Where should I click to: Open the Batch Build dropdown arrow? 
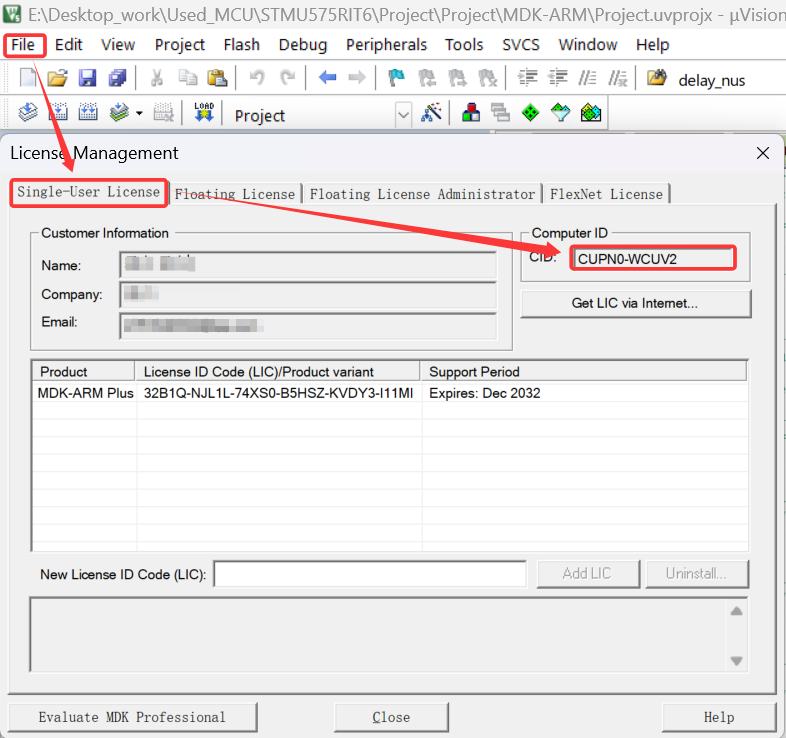tap(139, 113)
